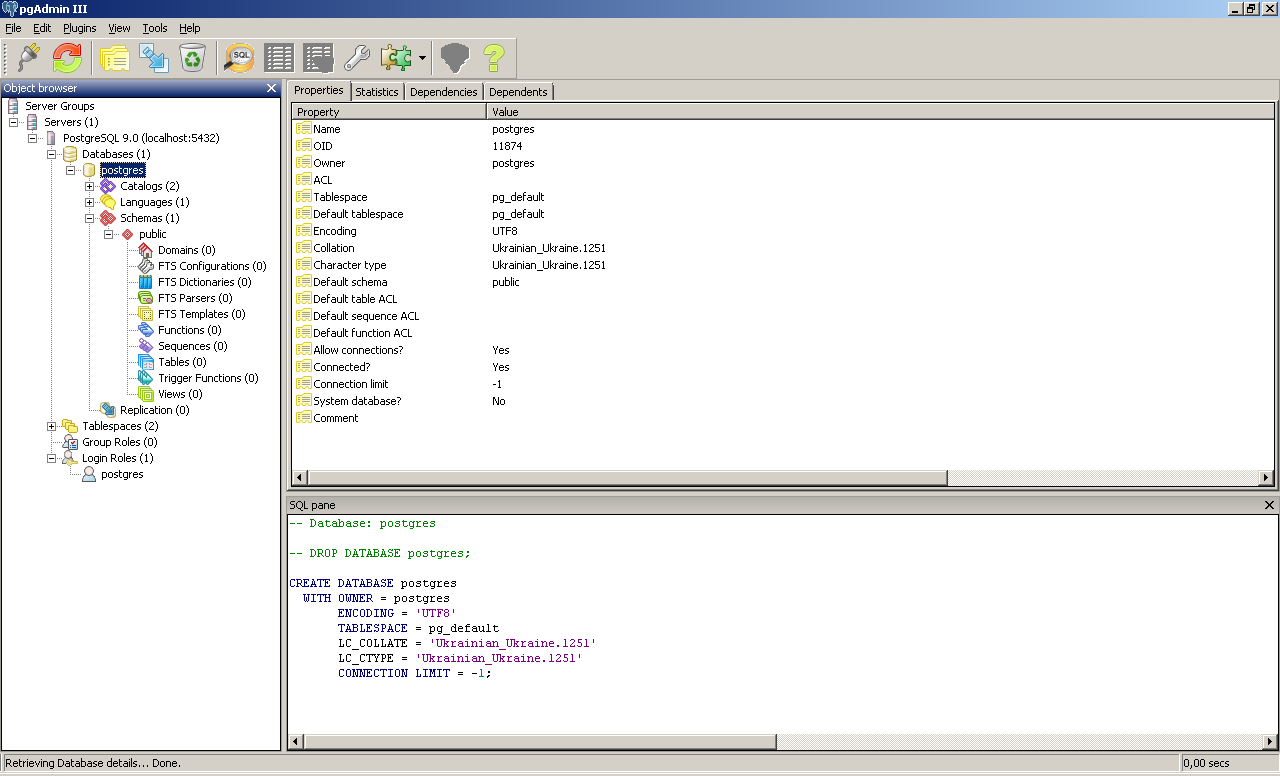
Task: Open the SQL query tool
Action: click(240, 58)
